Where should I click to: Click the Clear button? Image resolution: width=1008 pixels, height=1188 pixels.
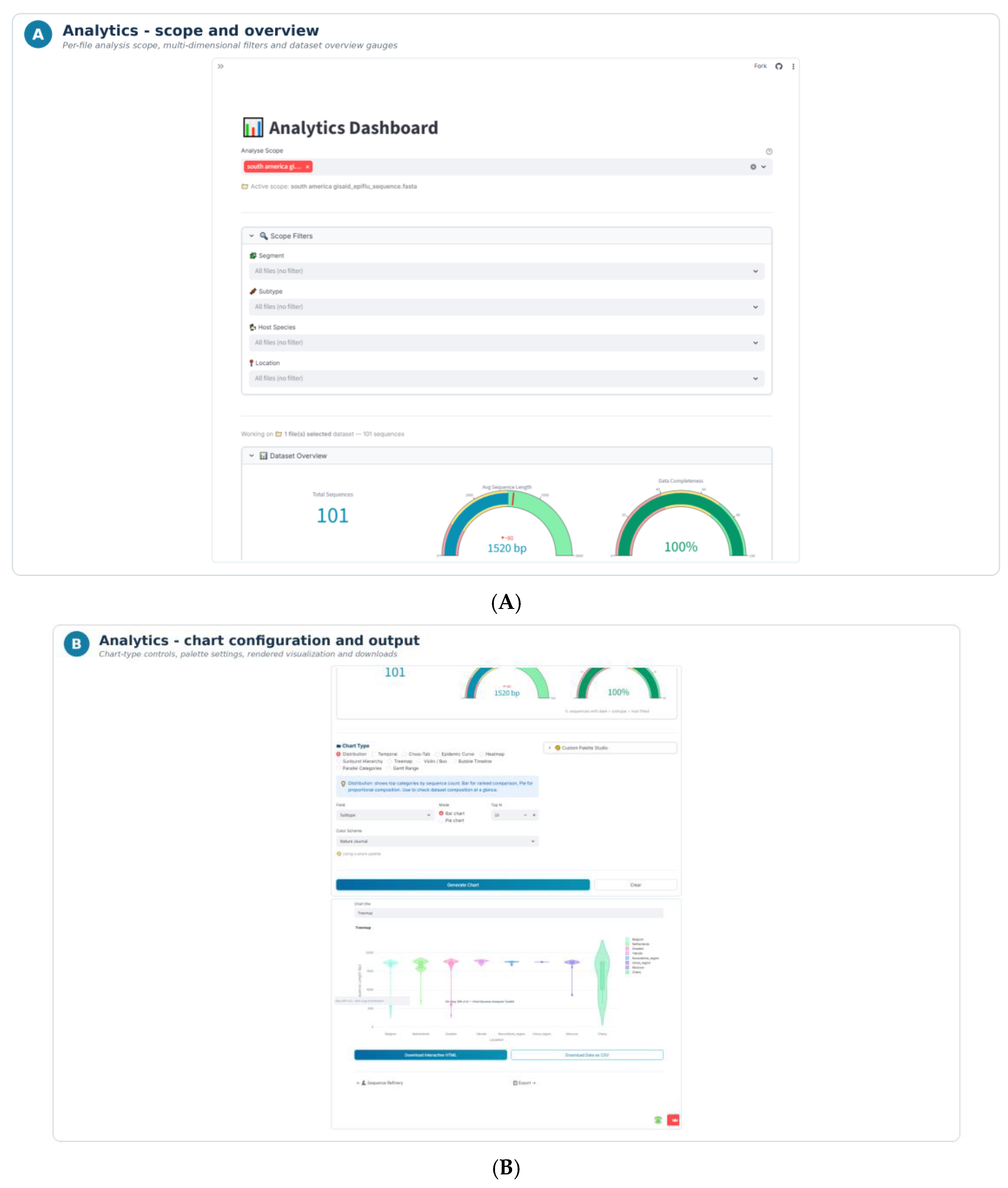(x=635, y=885)
